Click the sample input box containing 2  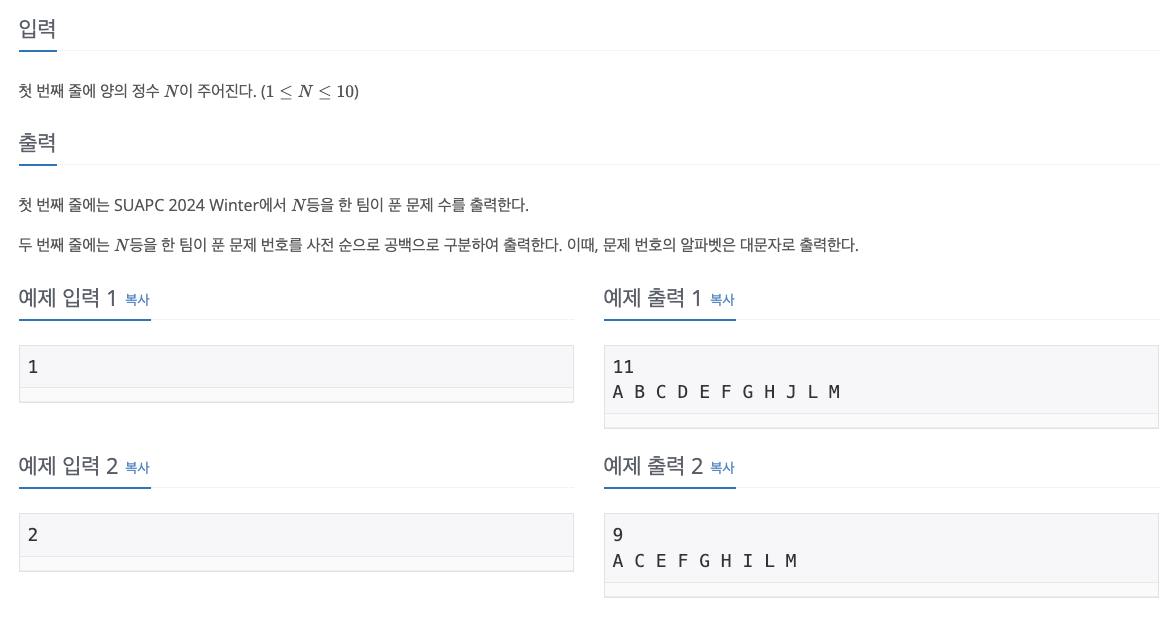point(296,538)
